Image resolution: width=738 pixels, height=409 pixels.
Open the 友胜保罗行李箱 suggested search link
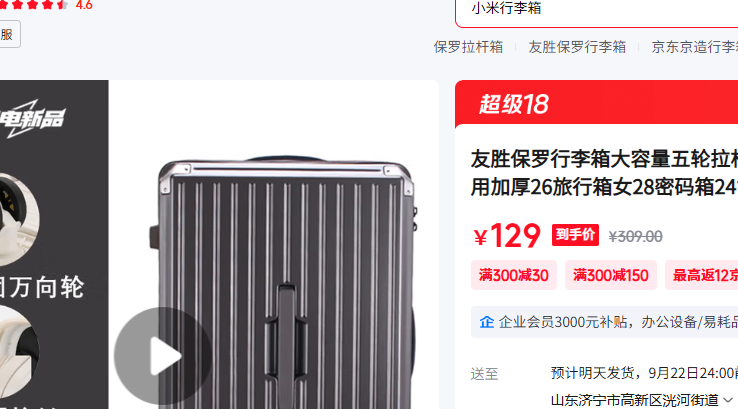click(x=577, y=47)
